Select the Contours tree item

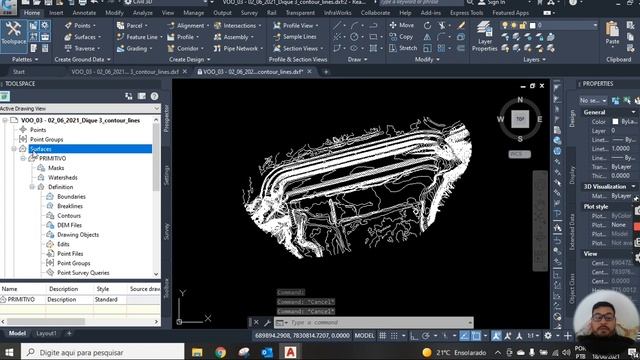click(x=69, y=216)
